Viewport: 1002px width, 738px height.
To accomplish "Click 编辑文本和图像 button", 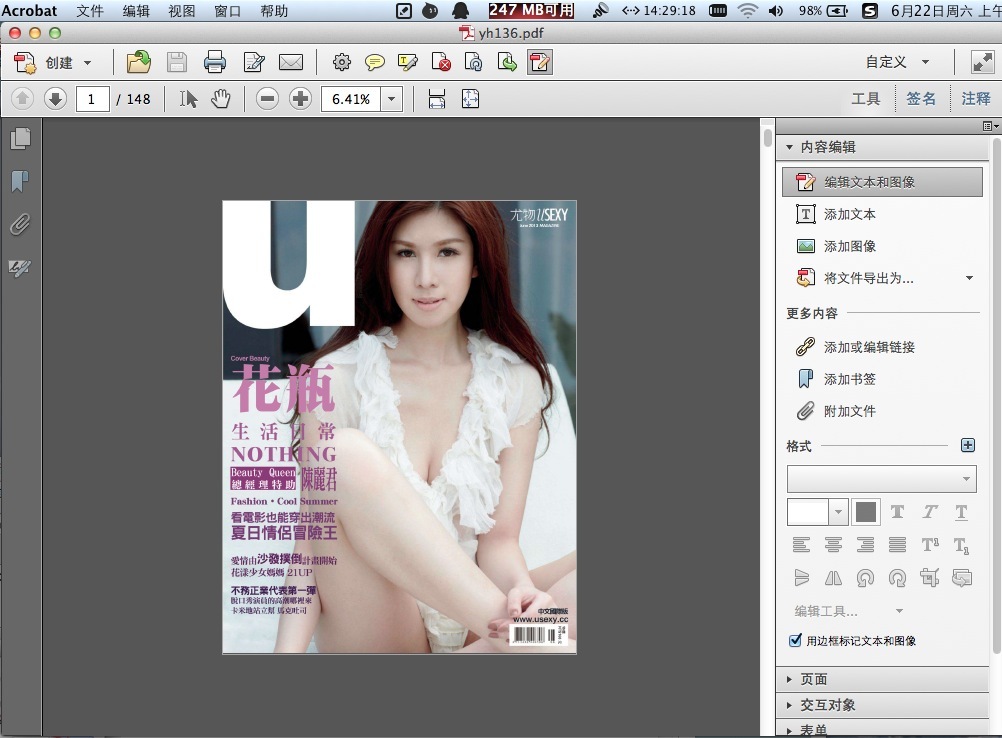I will pyautogui.click(x=869, y=182).
